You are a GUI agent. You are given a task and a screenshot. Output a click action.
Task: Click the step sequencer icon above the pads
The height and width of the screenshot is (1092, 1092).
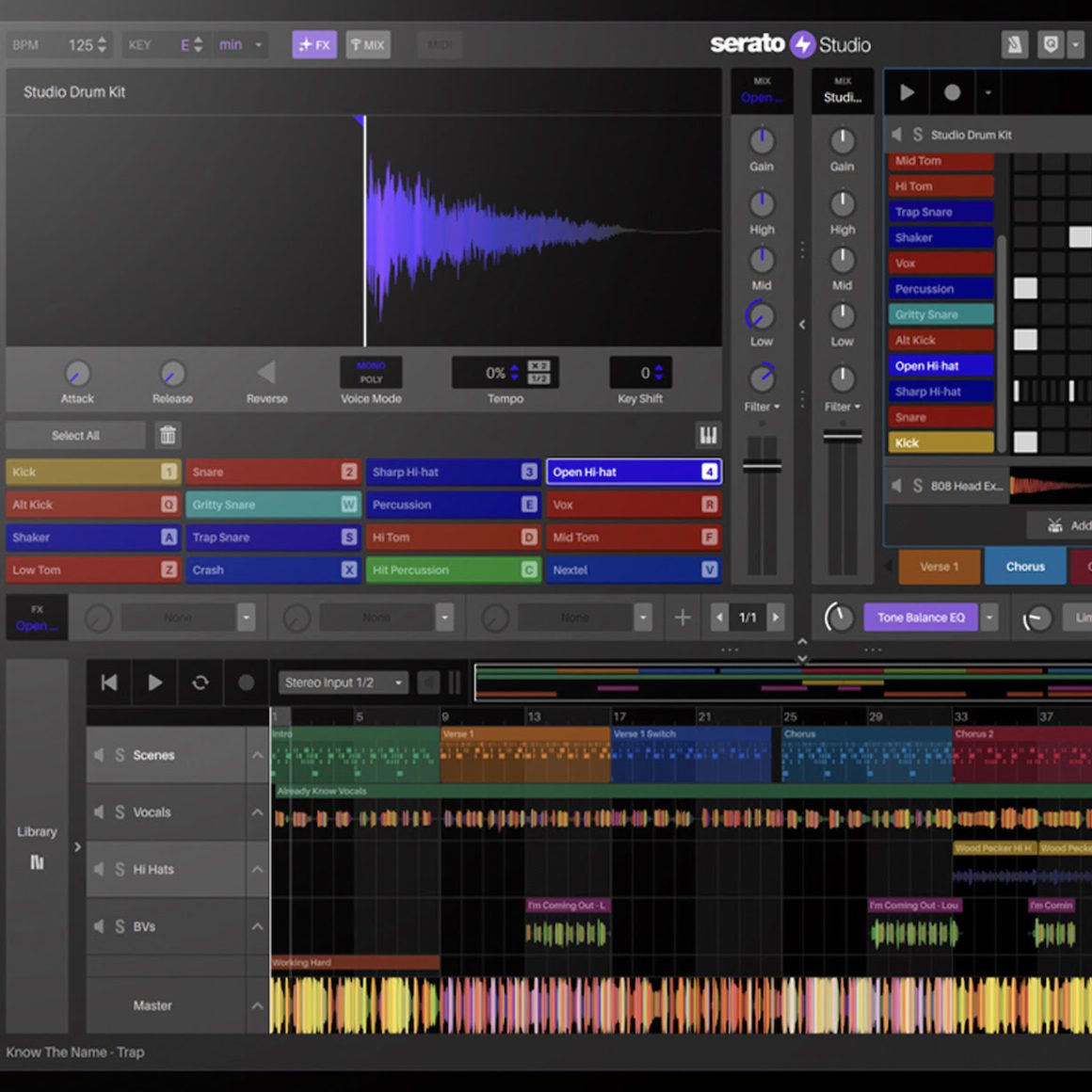707,435
